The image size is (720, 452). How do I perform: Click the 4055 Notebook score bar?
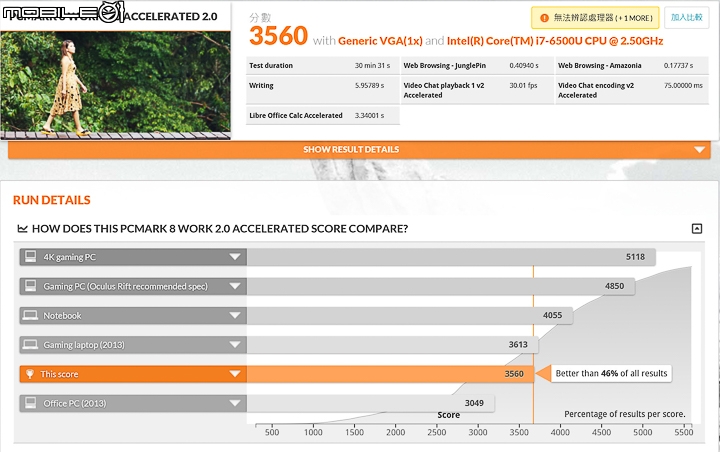coord(410,316)
